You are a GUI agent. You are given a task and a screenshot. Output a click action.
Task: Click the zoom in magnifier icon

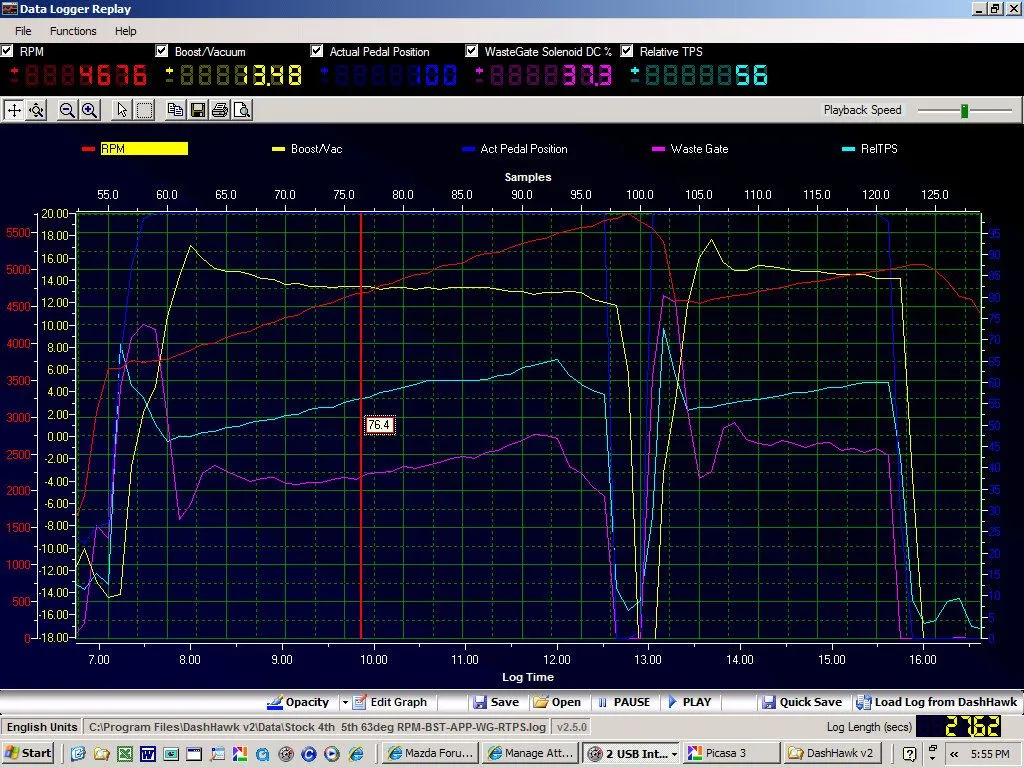click(x=89, y=110)
